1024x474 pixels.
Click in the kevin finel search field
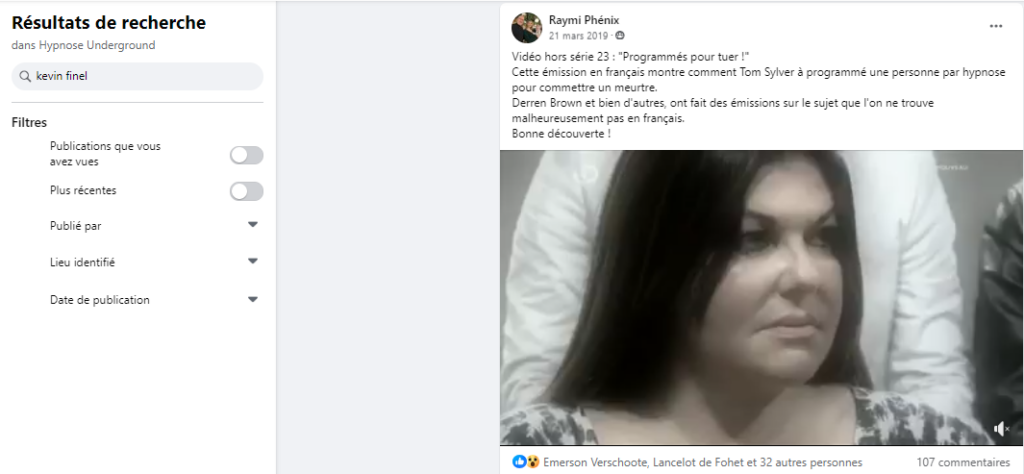pyautogui.click(x=137, y=76)
